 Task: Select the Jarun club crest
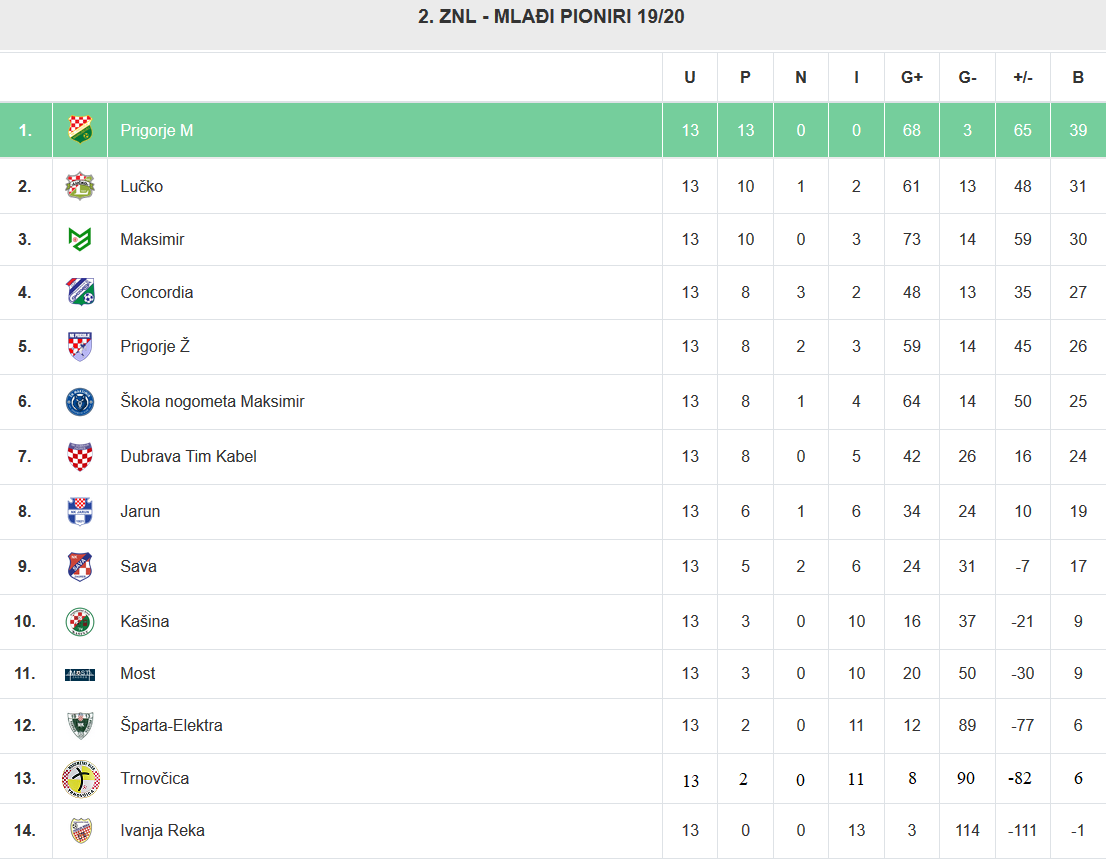[80, 511]
